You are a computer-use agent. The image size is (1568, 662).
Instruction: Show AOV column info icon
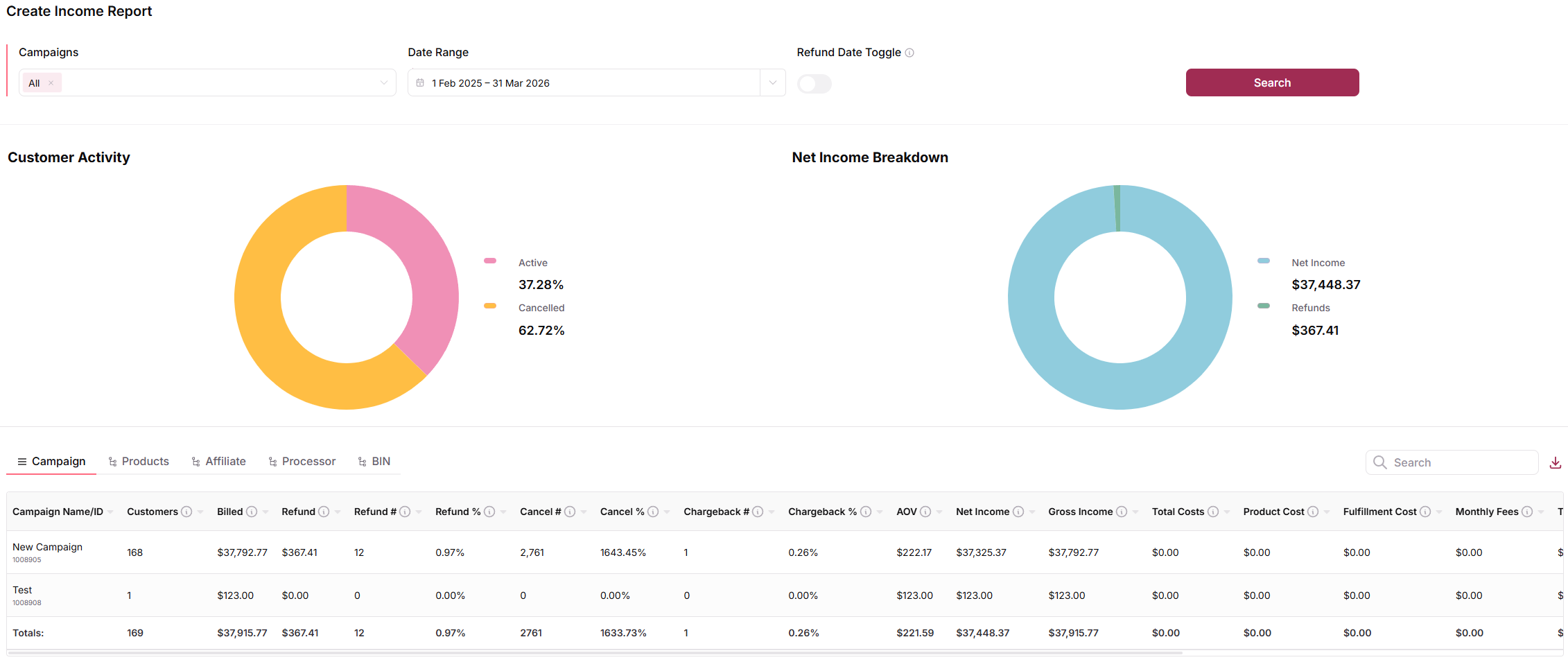coord(925,512)
